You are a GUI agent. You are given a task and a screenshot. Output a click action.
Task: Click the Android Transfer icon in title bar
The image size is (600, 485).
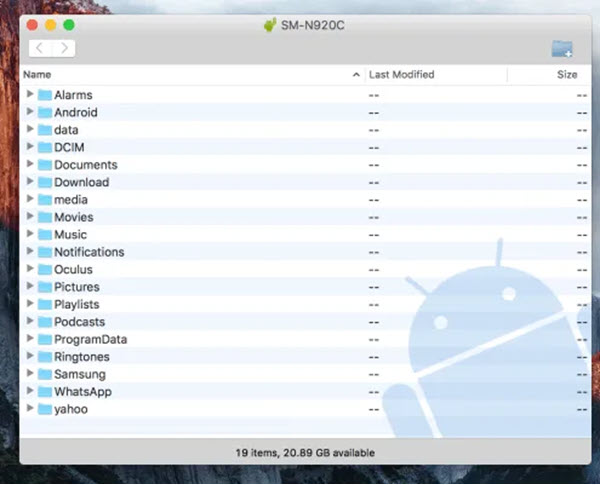266,24
